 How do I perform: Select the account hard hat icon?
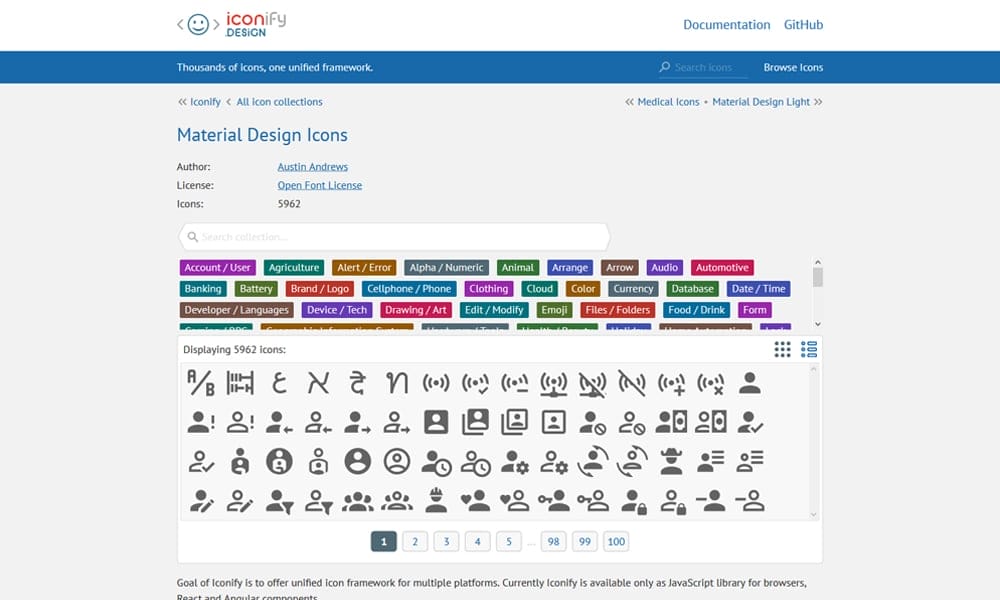click(436, 501)
